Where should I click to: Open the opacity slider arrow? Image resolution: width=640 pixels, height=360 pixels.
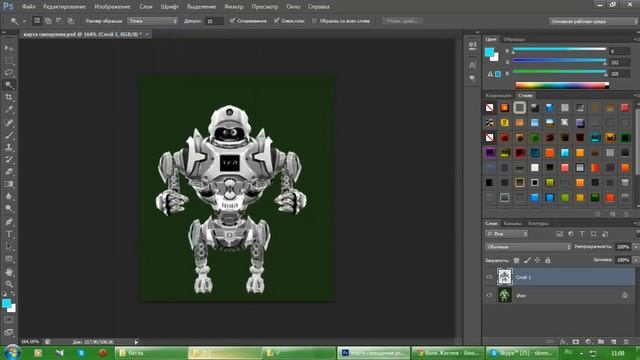(635, 247)
